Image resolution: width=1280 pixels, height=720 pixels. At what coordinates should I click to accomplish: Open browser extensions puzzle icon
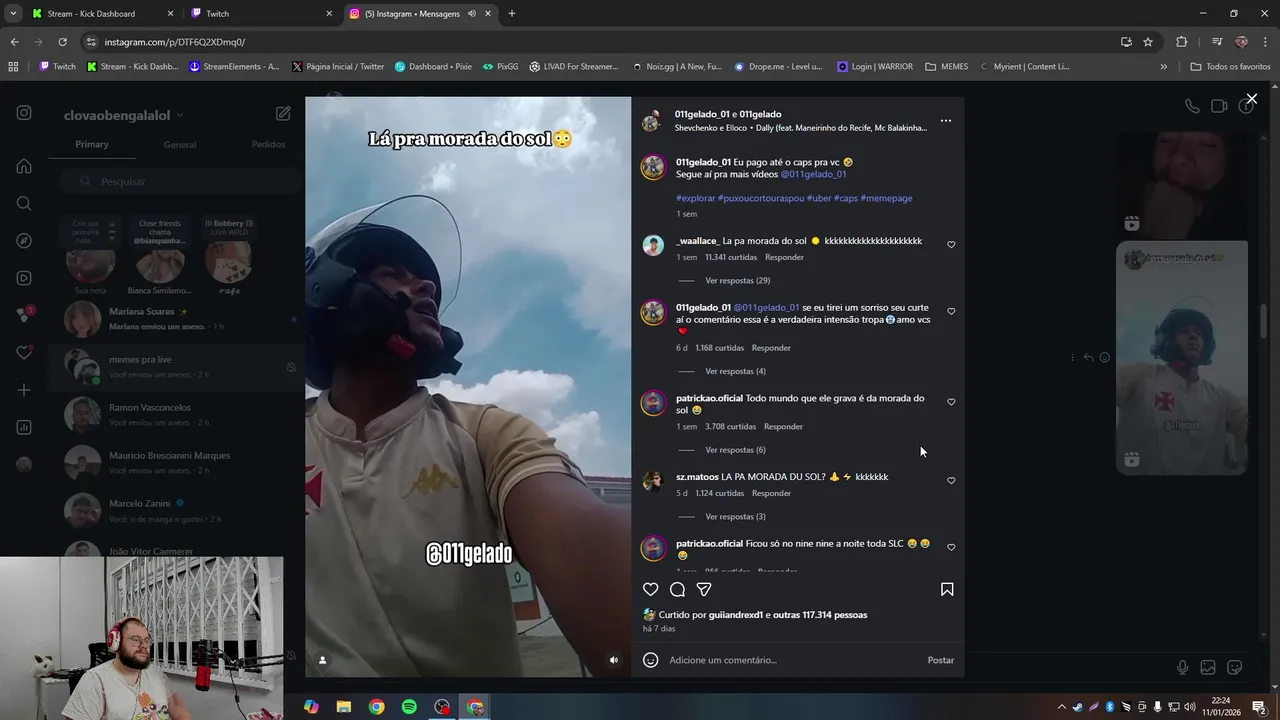[1181, 42]
